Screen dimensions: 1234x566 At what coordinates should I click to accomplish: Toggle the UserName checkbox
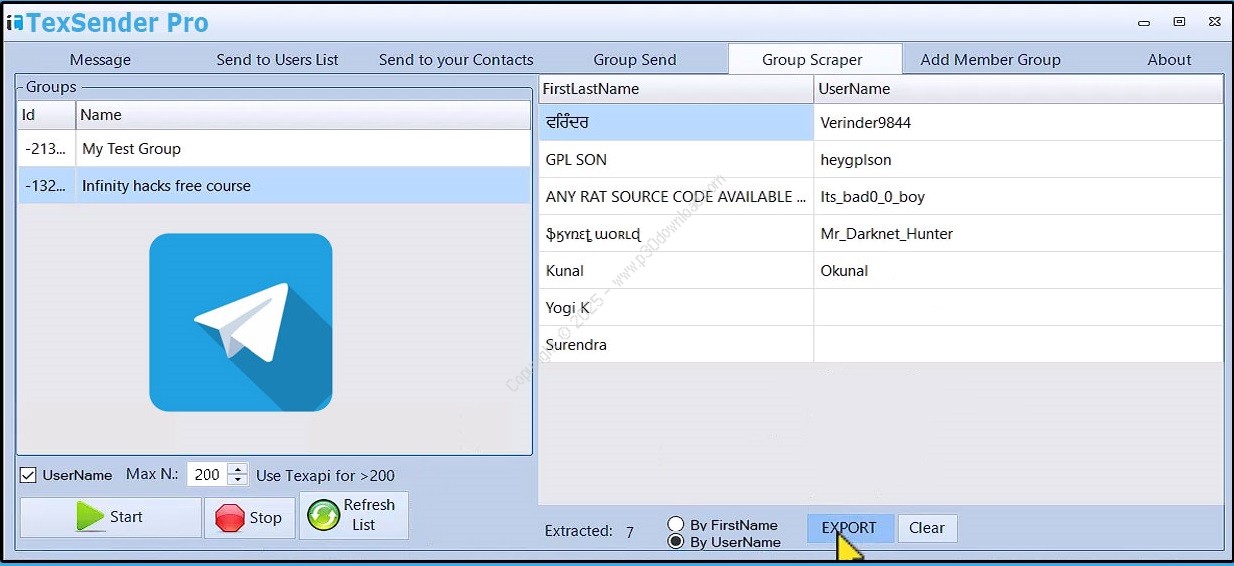(29, 475)
